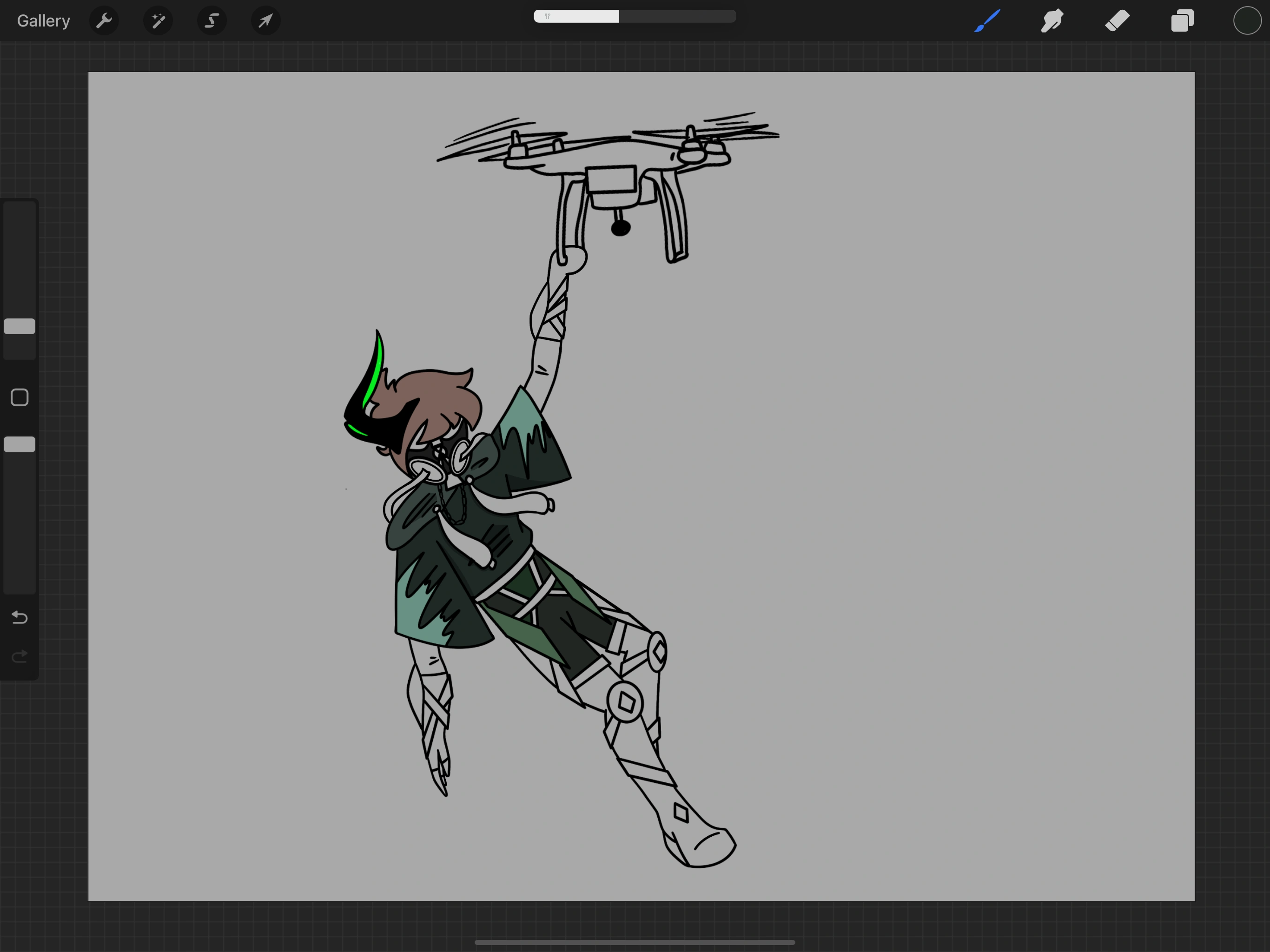Click the progress bar at the top center
Viewport: 1270px width, 952px height.
click(x=635, y=16)
